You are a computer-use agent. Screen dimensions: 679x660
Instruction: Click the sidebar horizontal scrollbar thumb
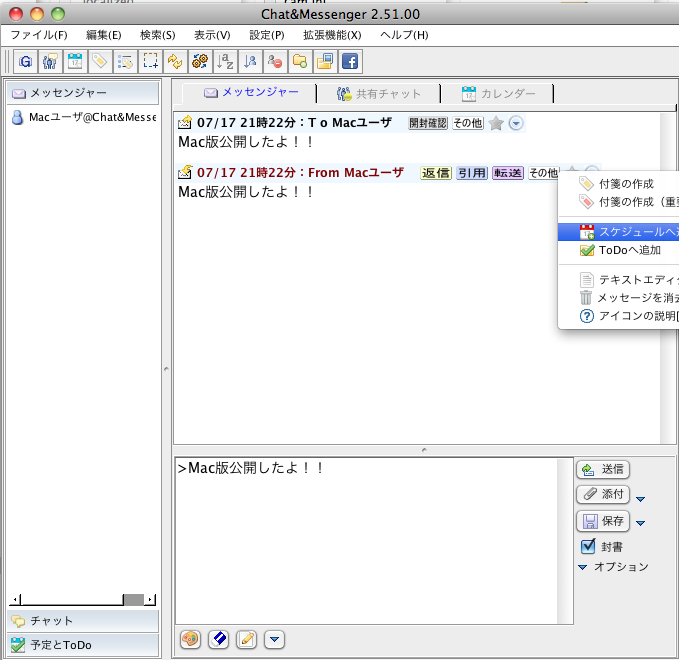[x=133, y=600]
